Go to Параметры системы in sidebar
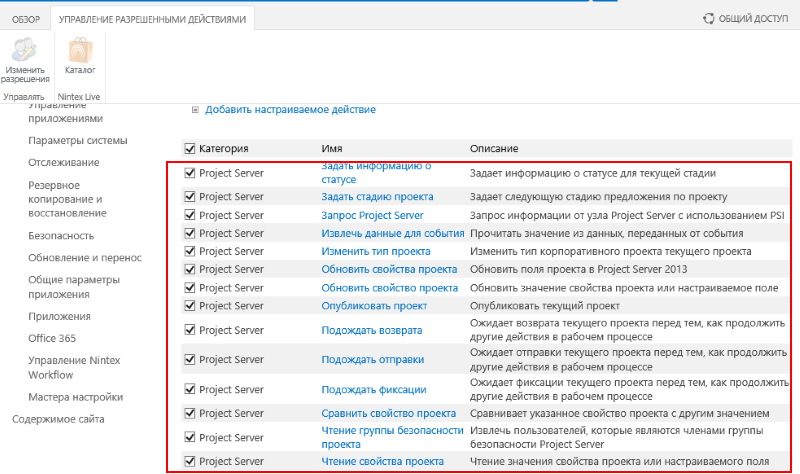This screenshot has height=474, width=800. coord(78,140)
